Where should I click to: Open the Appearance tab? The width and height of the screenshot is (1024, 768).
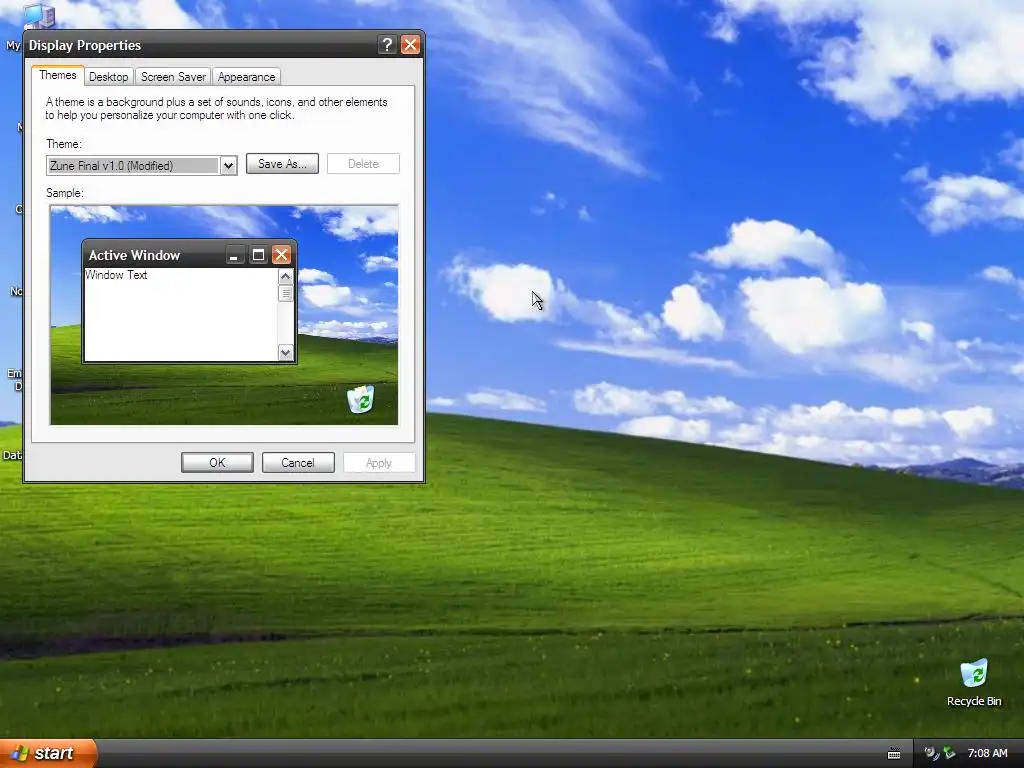tap(246, 76)
